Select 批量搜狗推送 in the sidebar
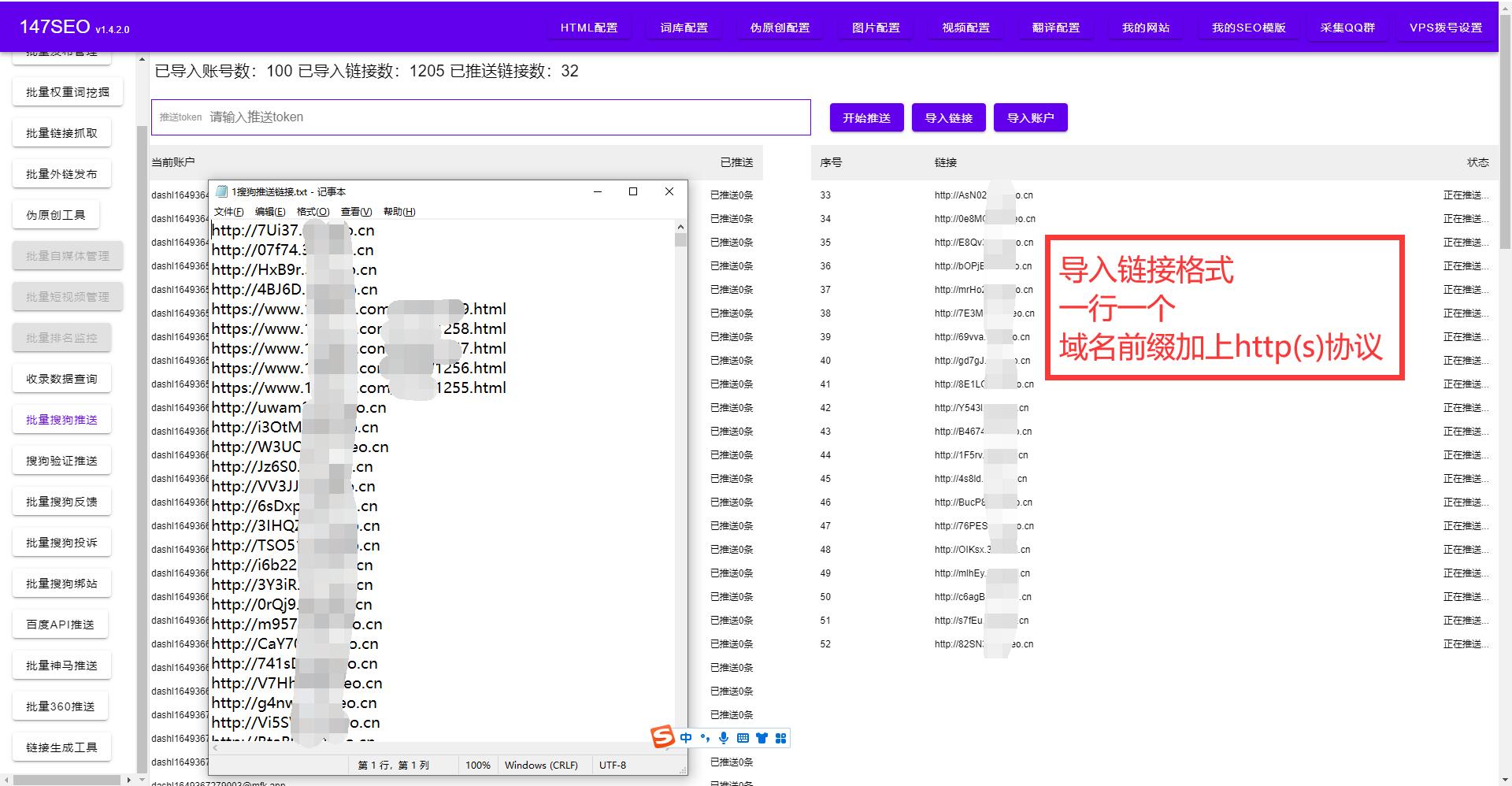 coord(61,419)
